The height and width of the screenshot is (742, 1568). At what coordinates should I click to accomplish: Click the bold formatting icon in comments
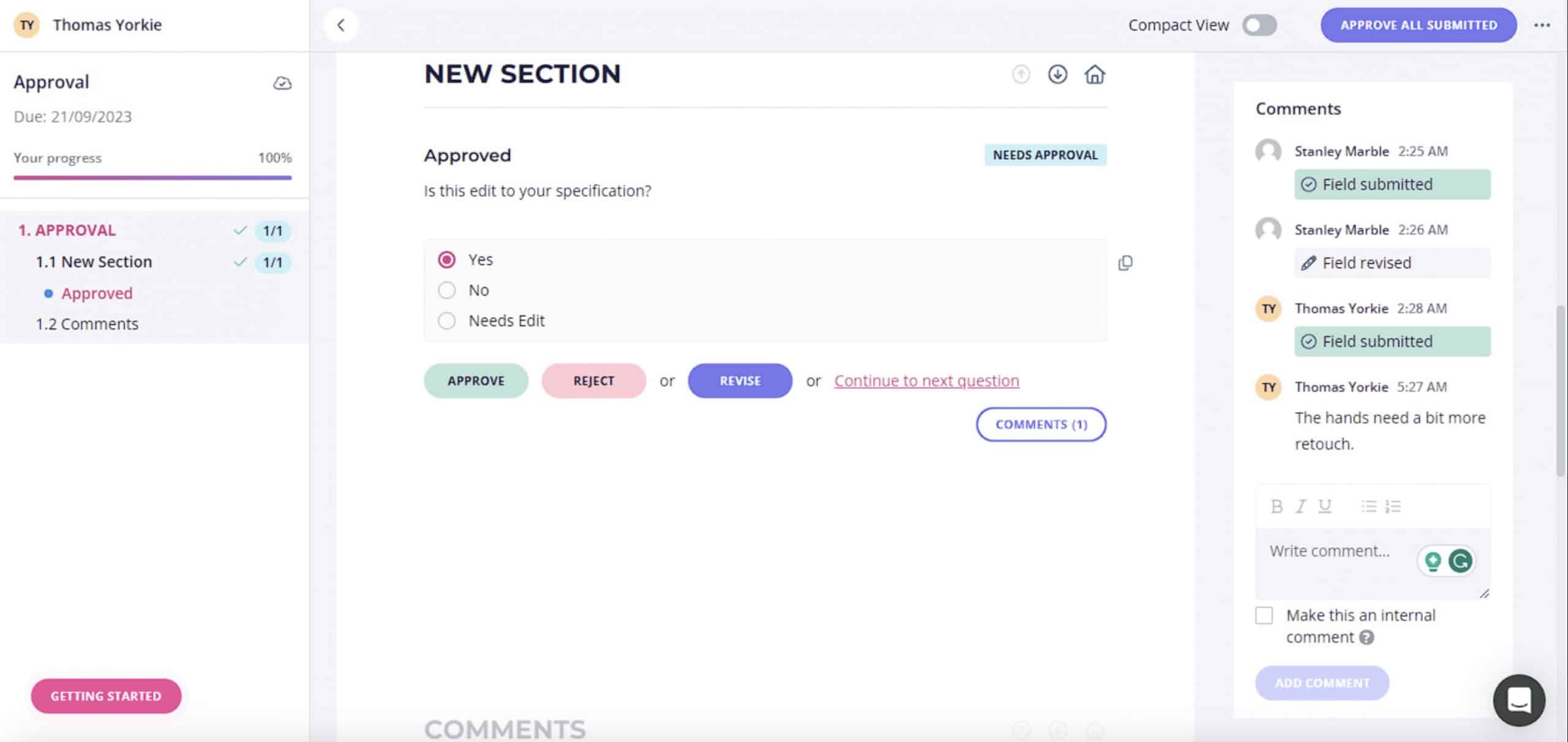point(1277,506)
